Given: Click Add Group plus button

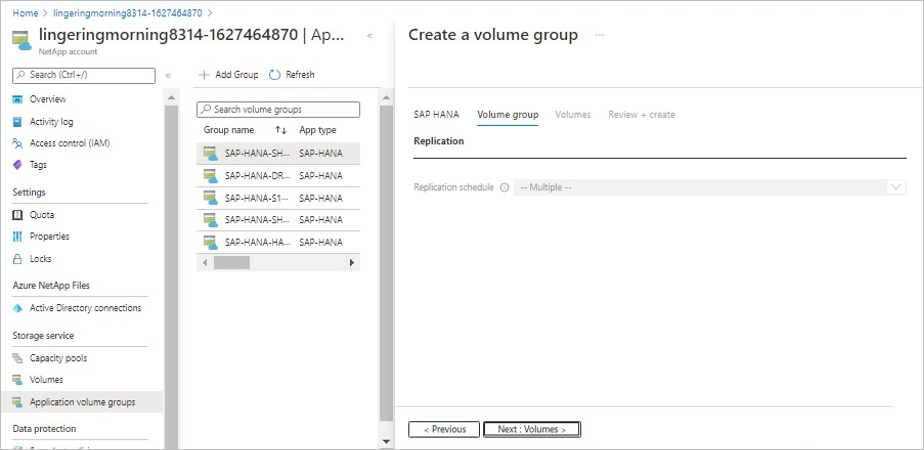Looking at the screenshot, I should coord(204,75).
